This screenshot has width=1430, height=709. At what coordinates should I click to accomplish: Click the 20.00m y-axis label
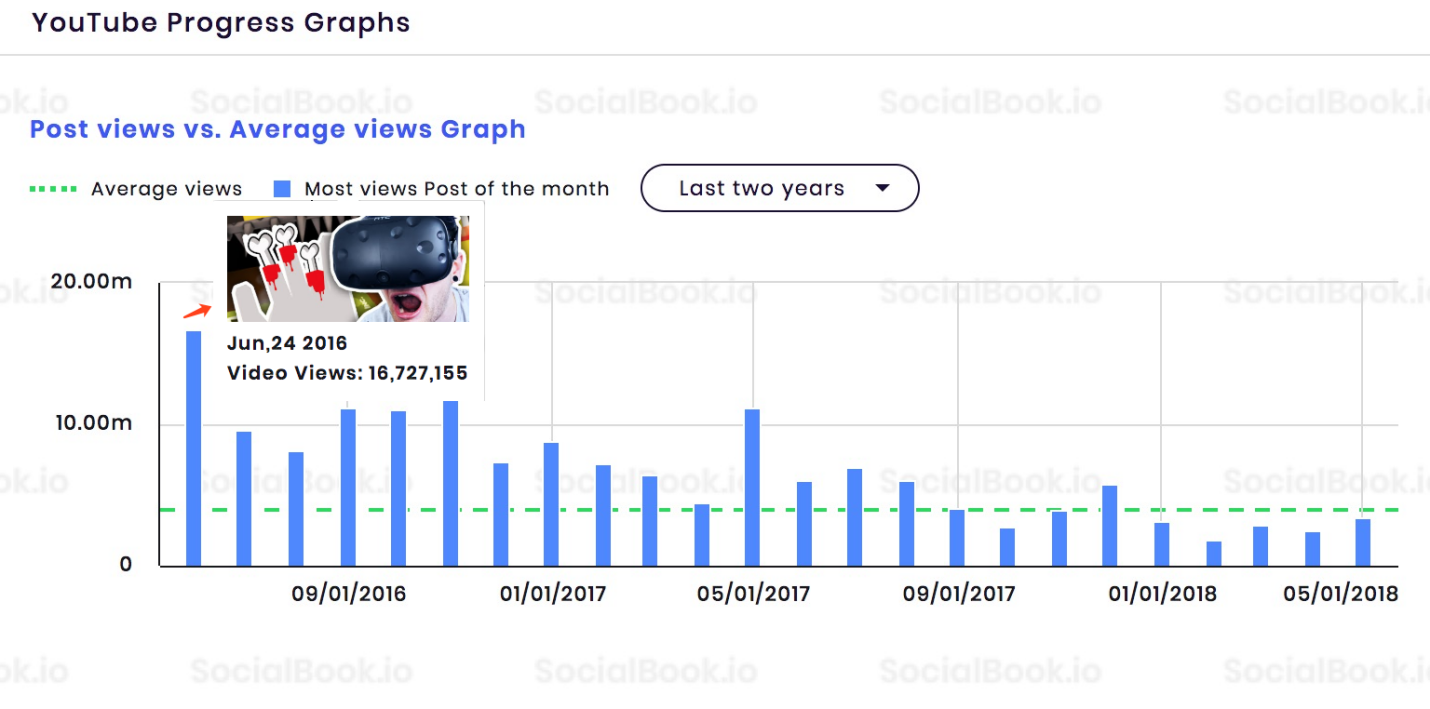tap(91, 281)
